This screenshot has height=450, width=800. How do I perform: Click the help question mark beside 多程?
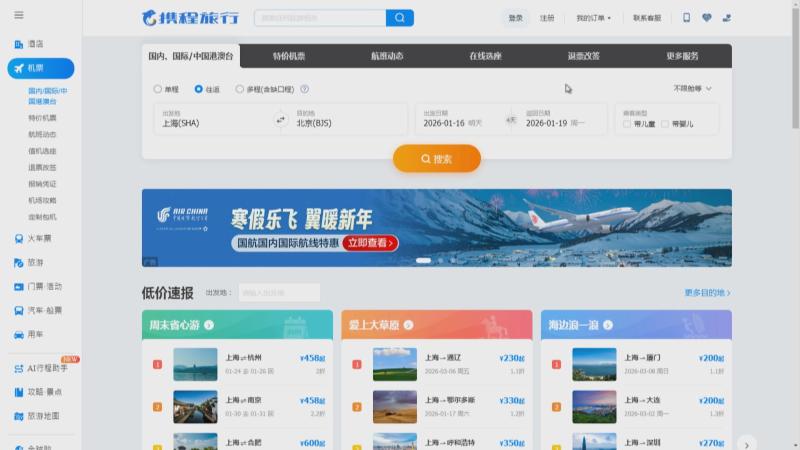click(304, 89)
